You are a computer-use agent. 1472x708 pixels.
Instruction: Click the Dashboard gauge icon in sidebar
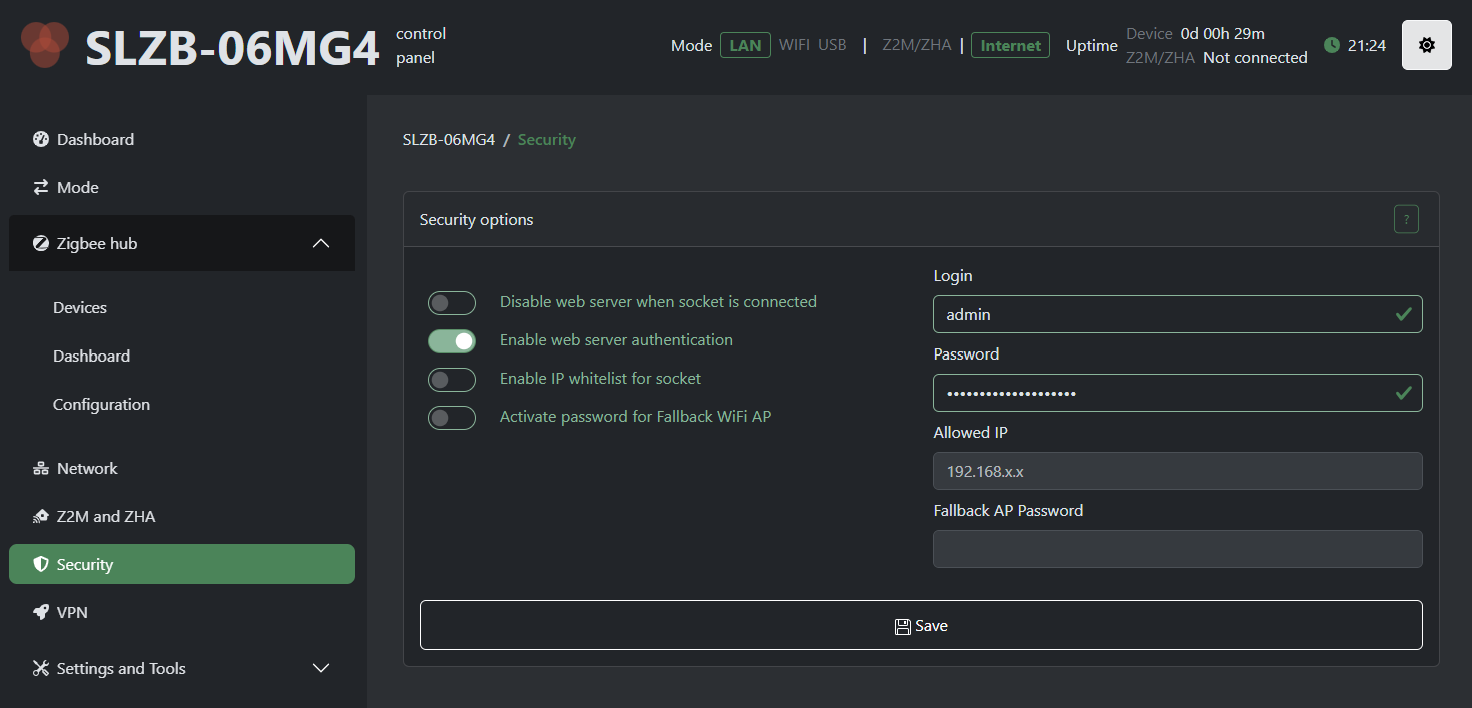41,139
